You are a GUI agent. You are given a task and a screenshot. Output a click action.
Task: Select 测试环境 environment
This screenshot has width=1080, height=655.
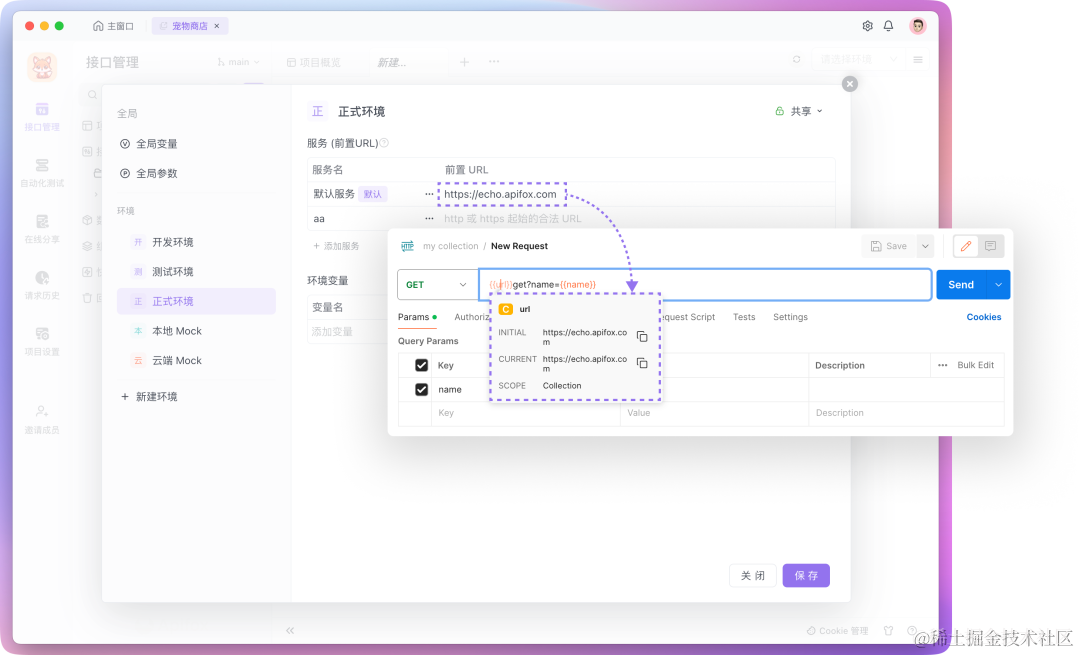pyautogui.click(x=196, y=272)
